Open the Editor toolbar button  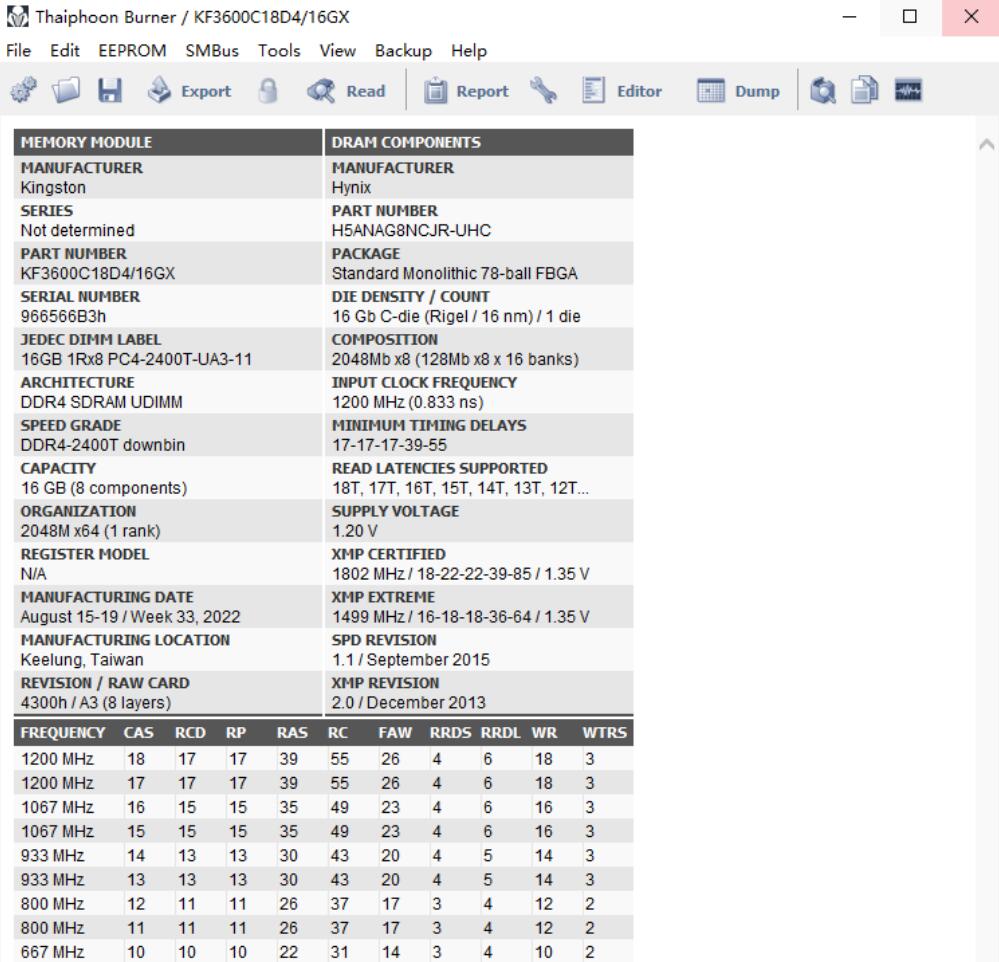point(622,91)
